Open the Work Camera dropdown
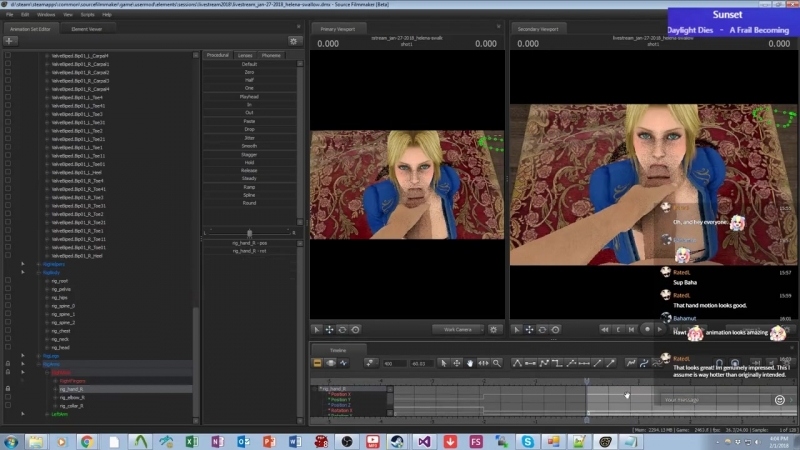 click(459, 329)
